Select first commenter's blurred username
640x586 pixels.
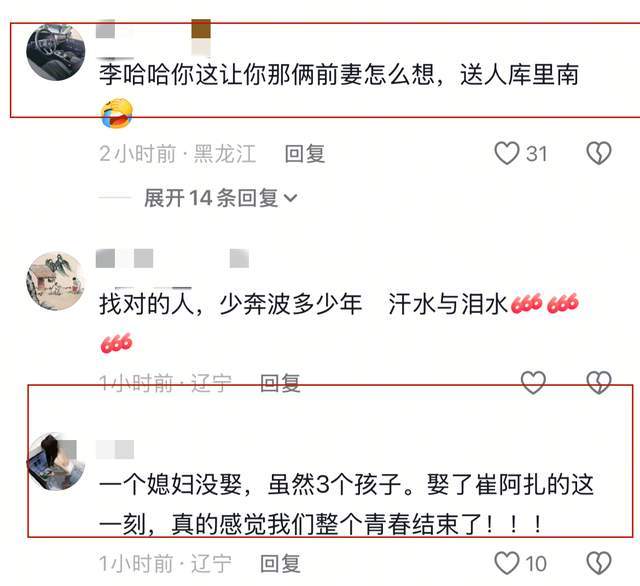(153, 38)
